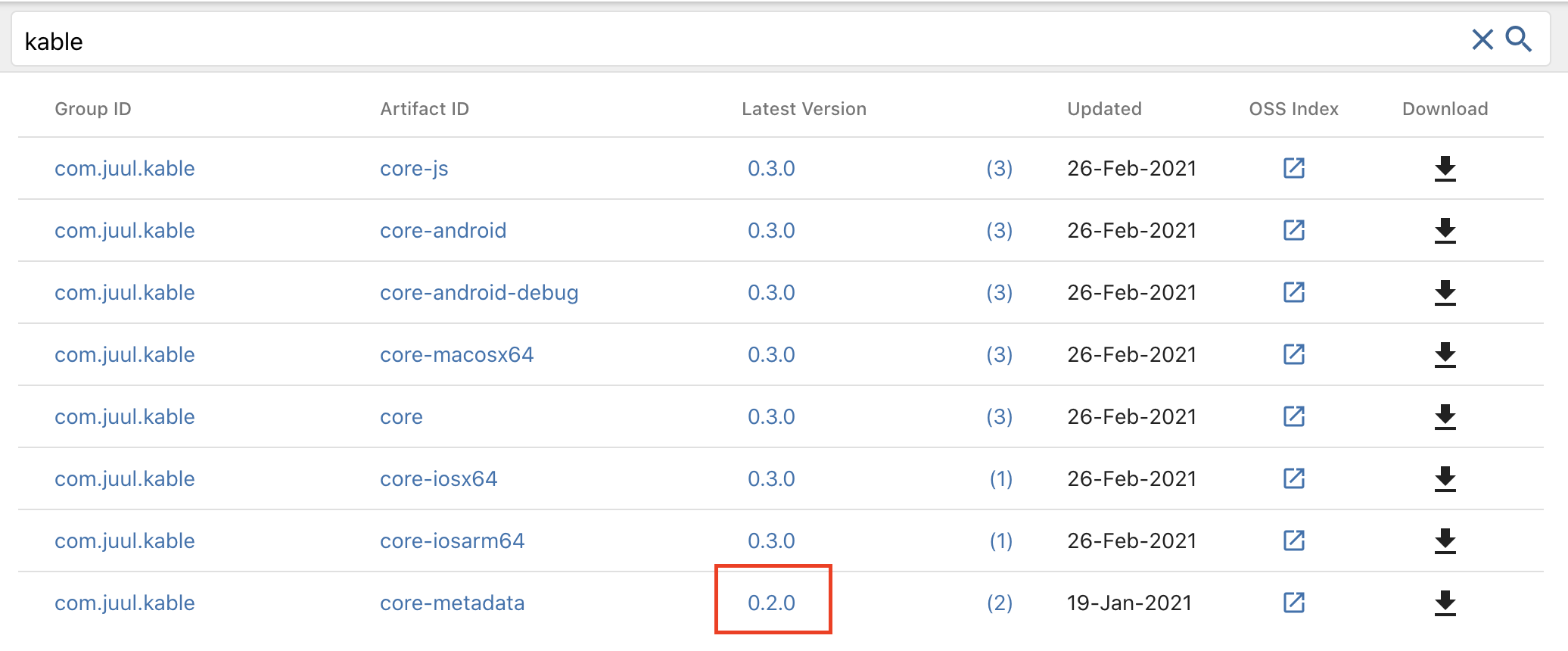This screenshot has width=1568, height=651.
Task: Open the core-android artifact page
Action: pos(443,231)
